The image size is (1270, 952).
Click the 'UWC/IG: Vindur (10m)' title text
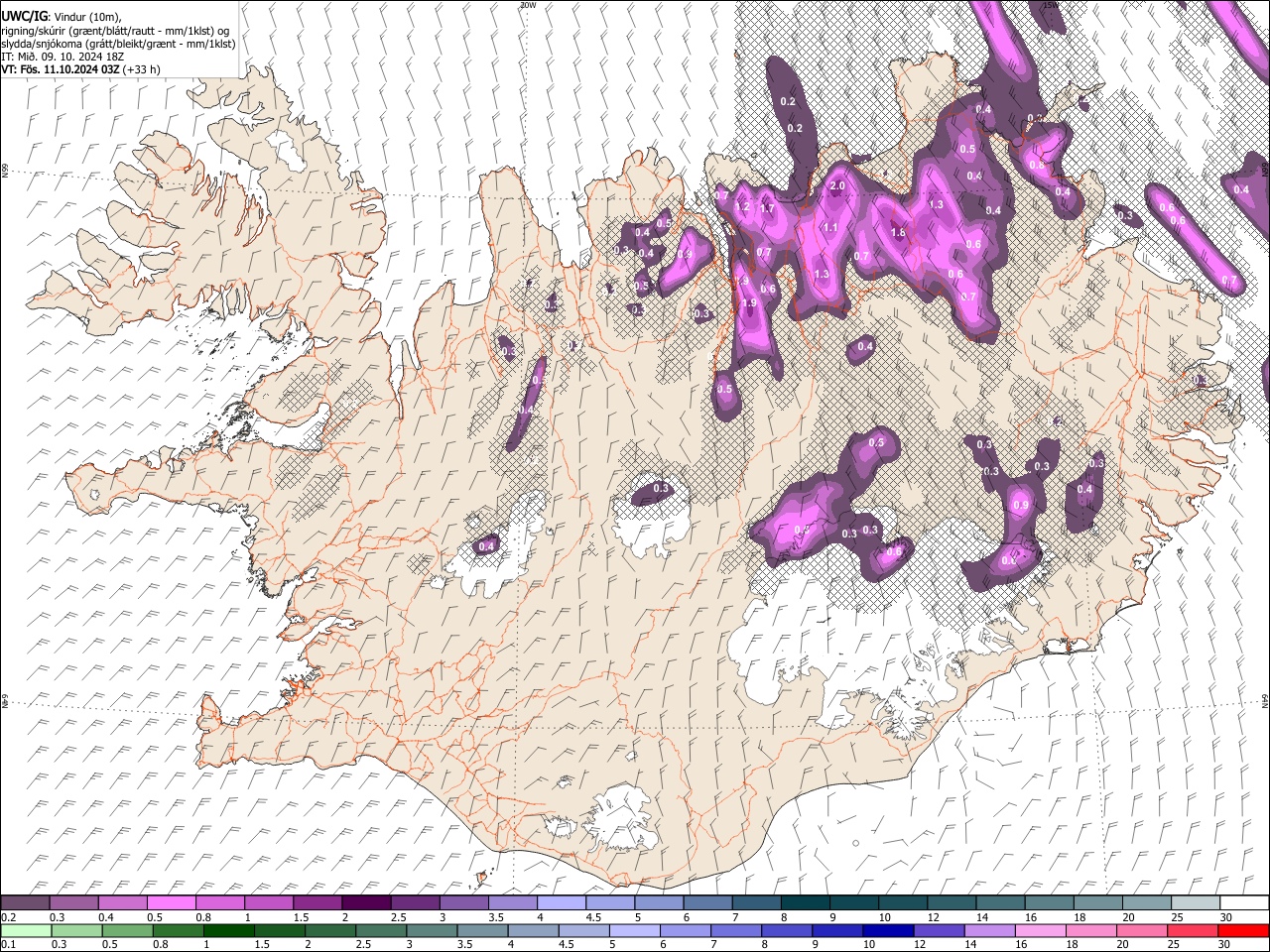[62, 16]
